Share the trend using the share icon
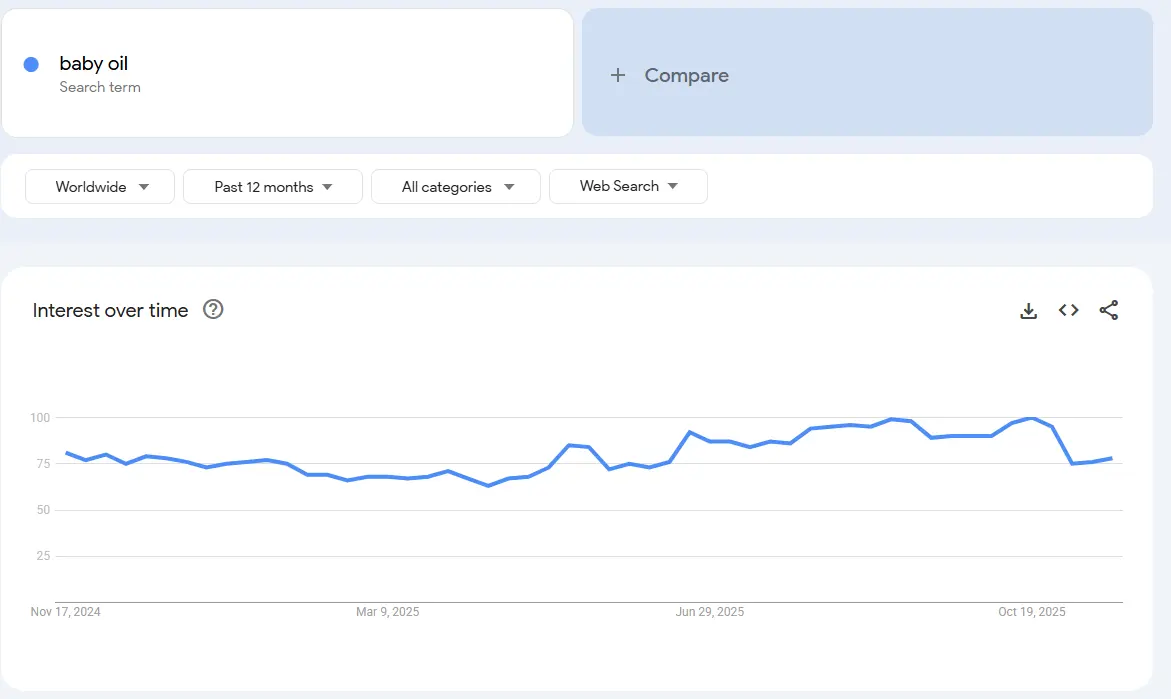 point(1109,310)
